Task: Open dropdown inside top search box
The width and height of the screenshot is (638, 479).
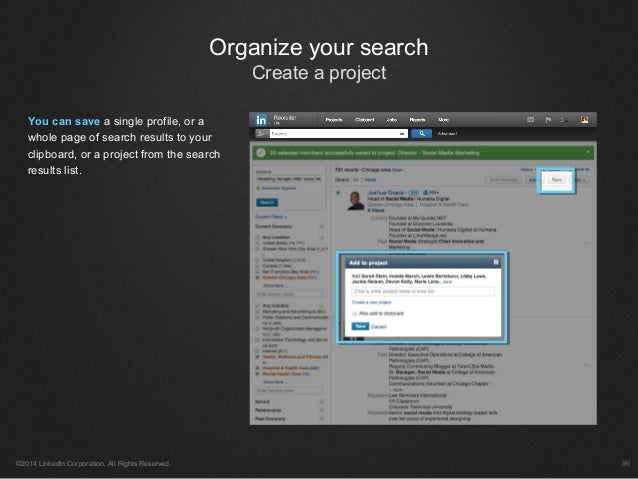Action: 402,133
